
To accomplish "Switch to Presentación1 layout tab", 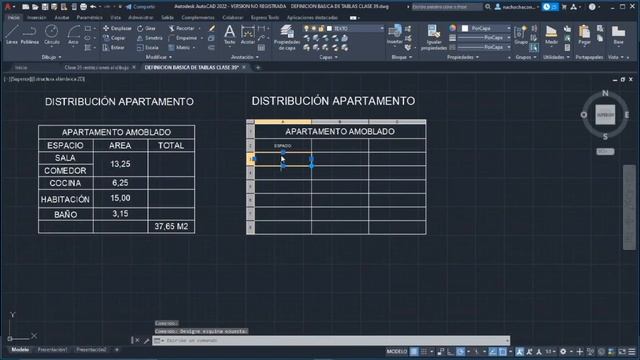I will 52,350.
